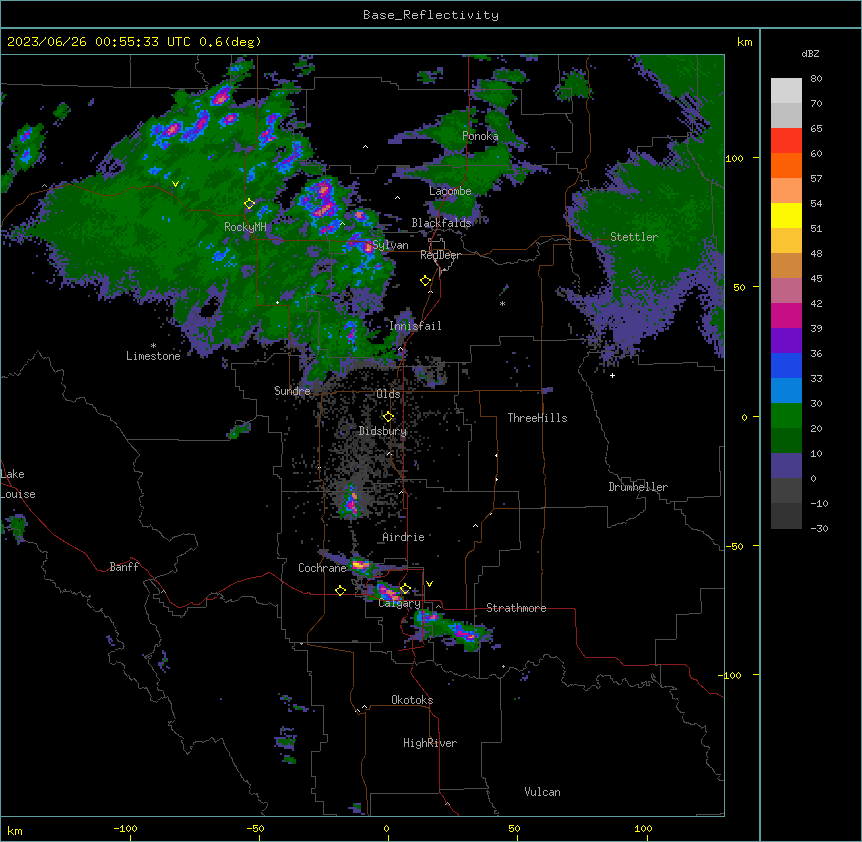
Task: Click the yellow diamond marker above Calgary label
Action: (405, 589)
